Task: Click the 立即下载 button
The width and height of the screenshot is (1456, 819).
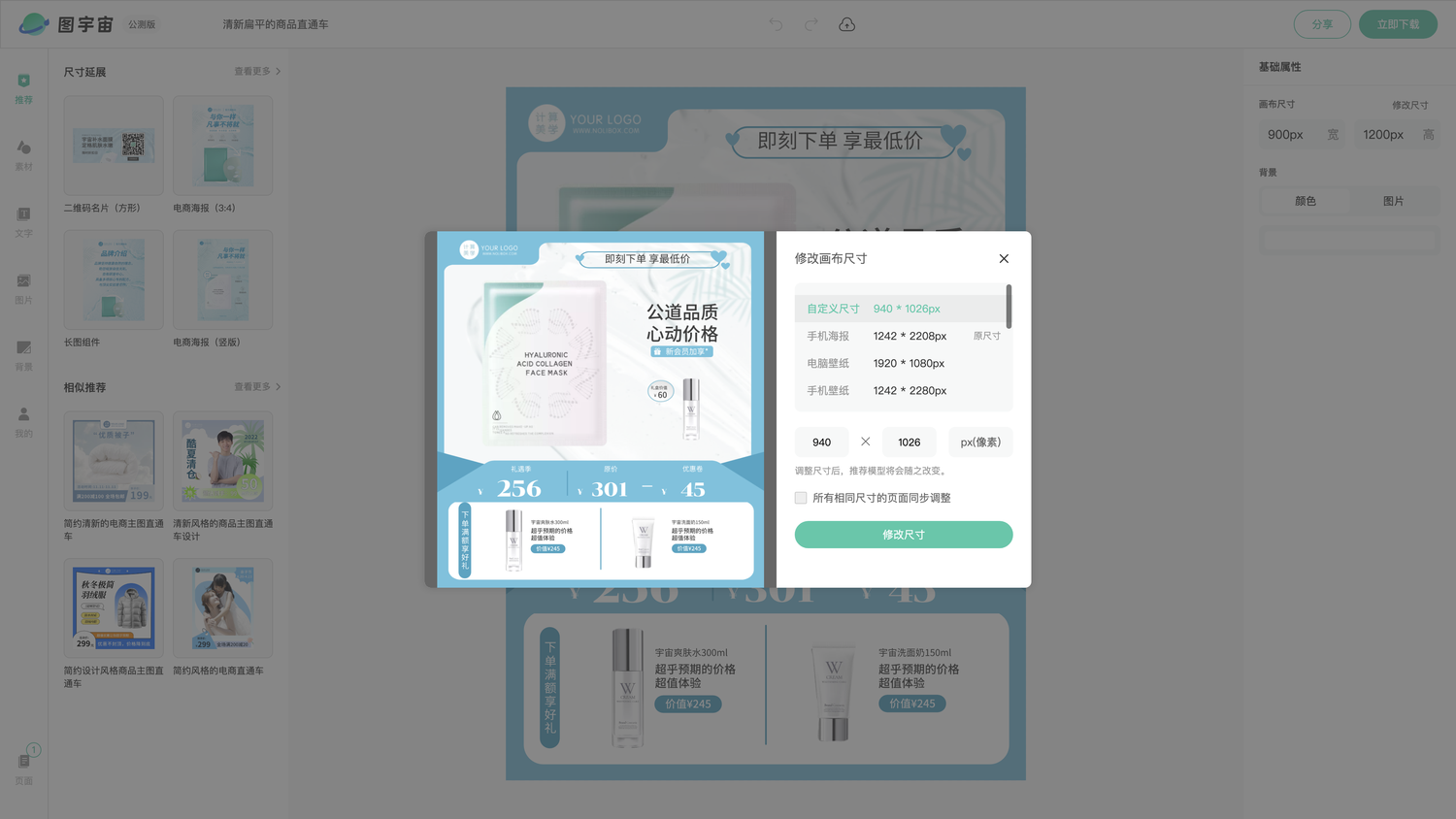Action: 1398,24
